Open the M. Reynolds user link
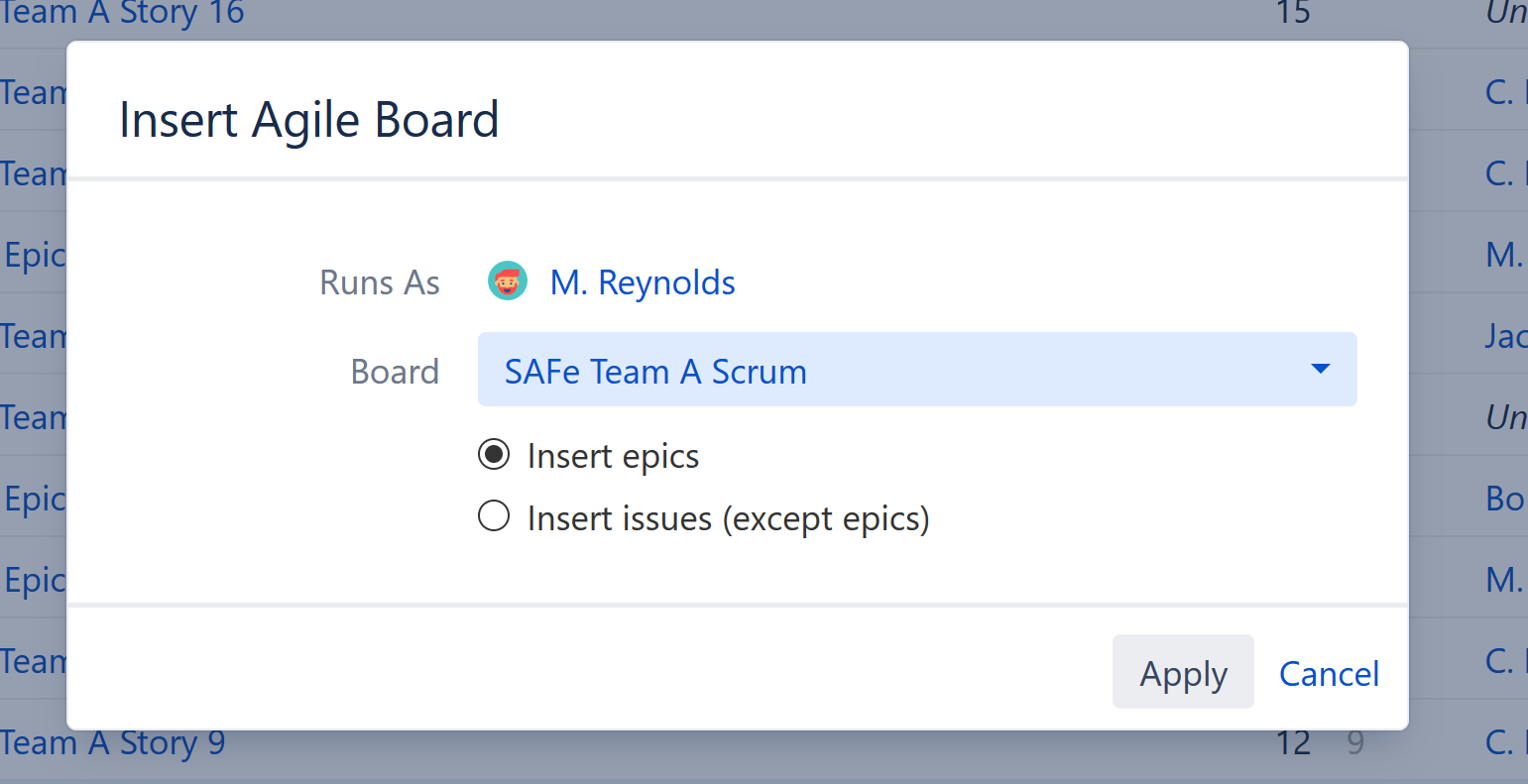1528x784 pixels. [x=642, y=281]
